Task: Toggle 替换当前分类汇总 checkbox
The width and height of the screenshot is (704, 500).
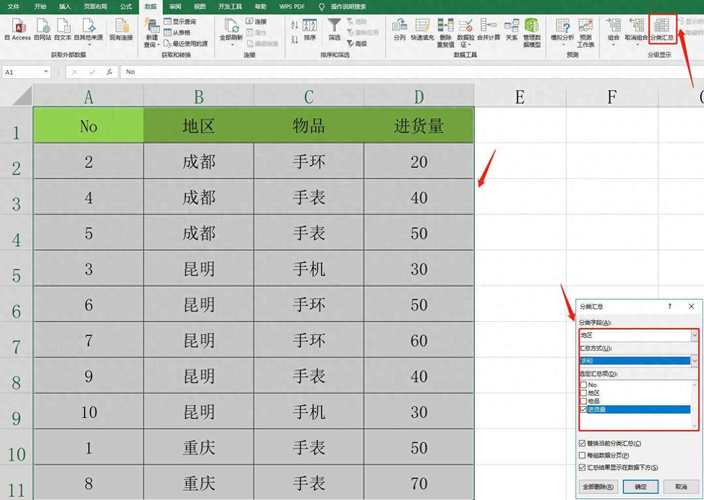Action: point(584,443)
